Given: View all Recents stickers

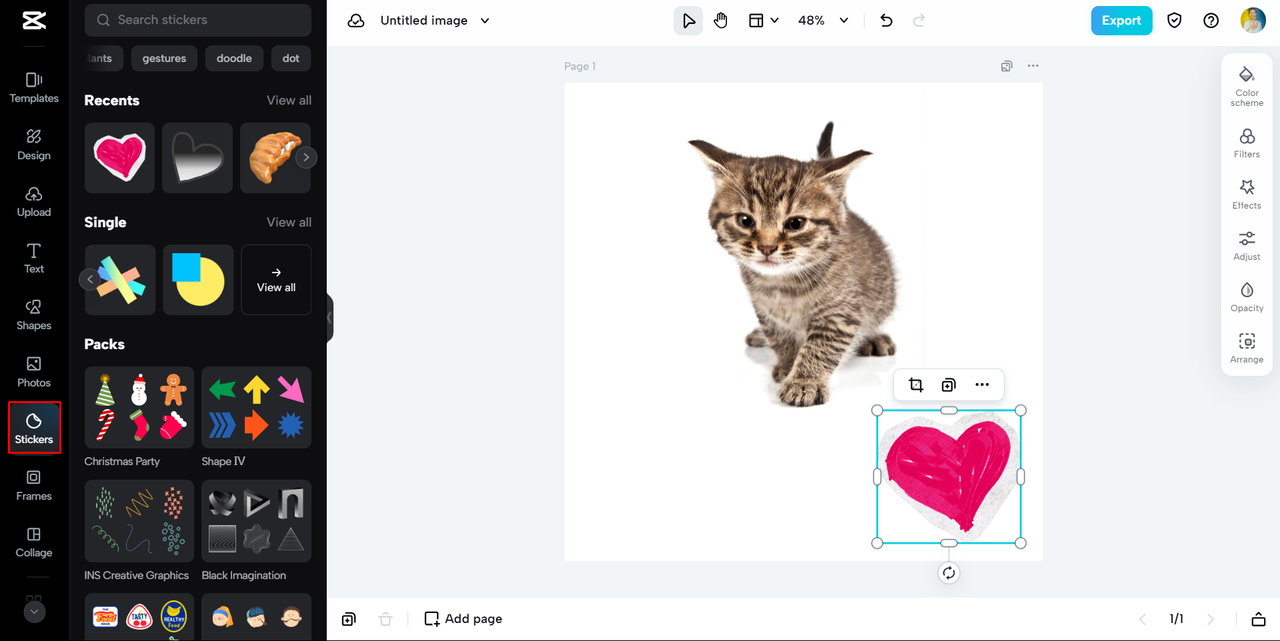Looking at the screenshot, I should point(289,100).
